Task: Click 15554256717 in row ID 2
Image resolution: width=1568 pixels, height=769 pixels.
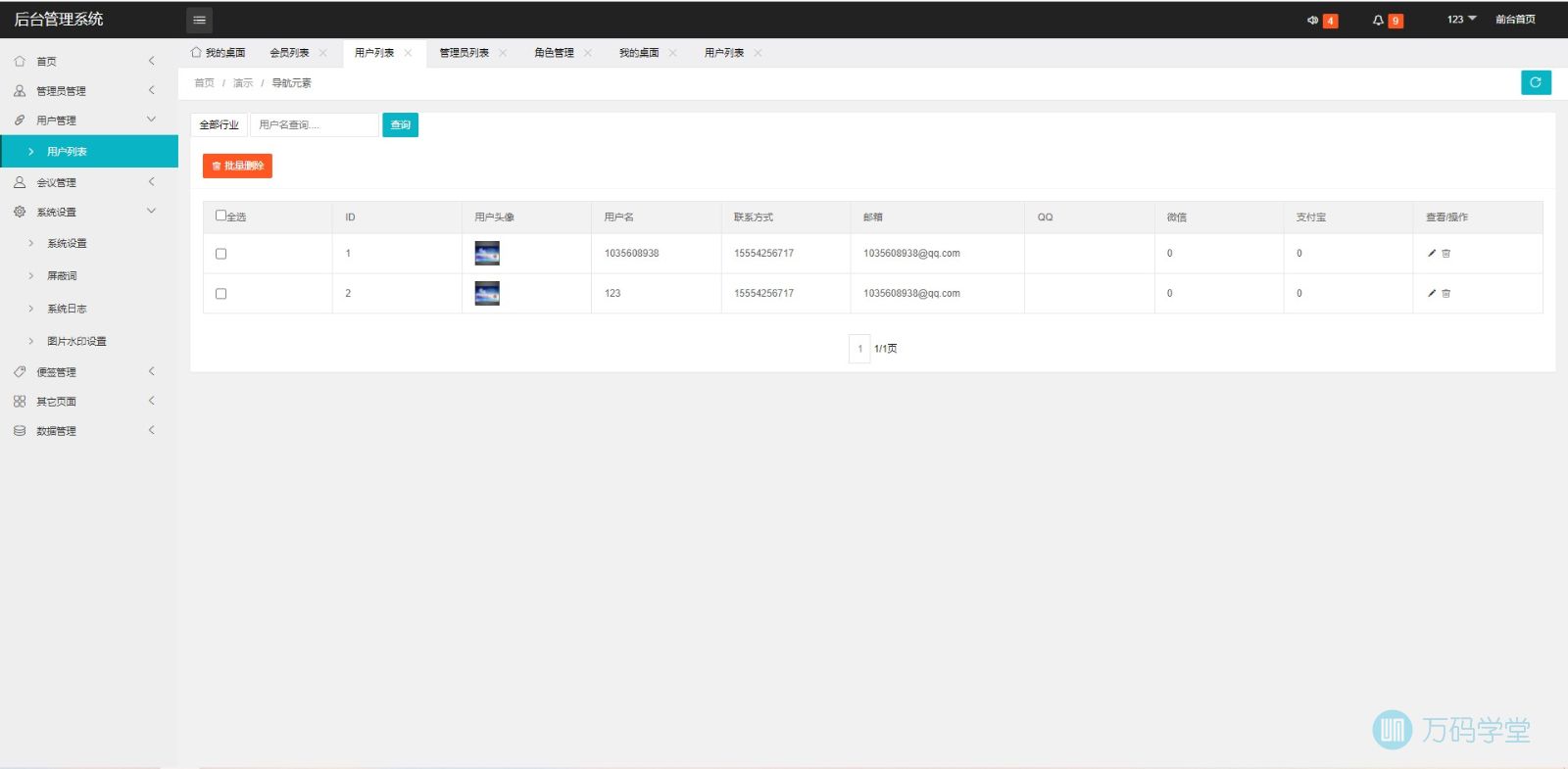Action: pos(763,293)
